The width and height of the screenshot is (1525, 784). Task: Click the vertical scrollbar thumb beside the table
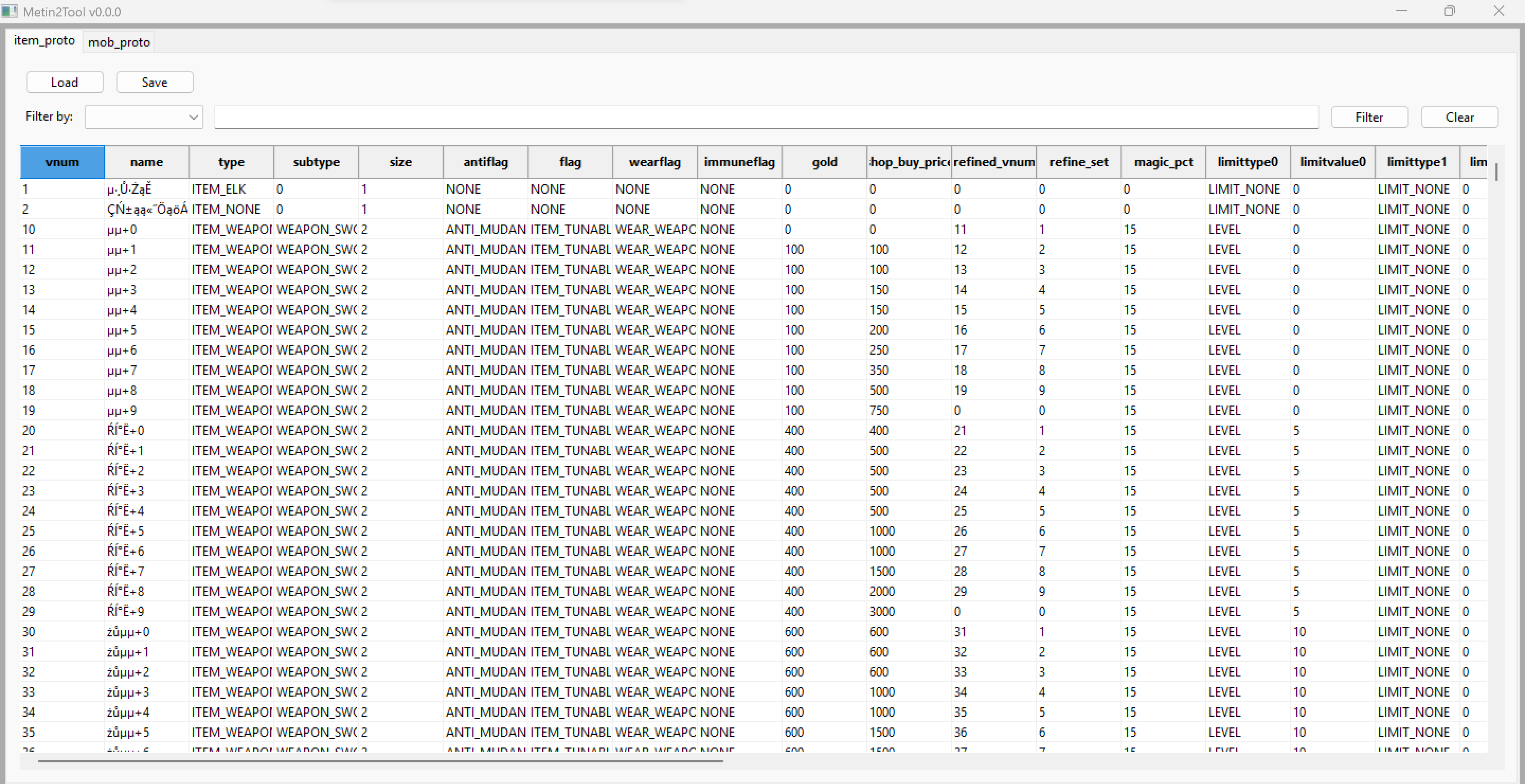[1496, 172]
